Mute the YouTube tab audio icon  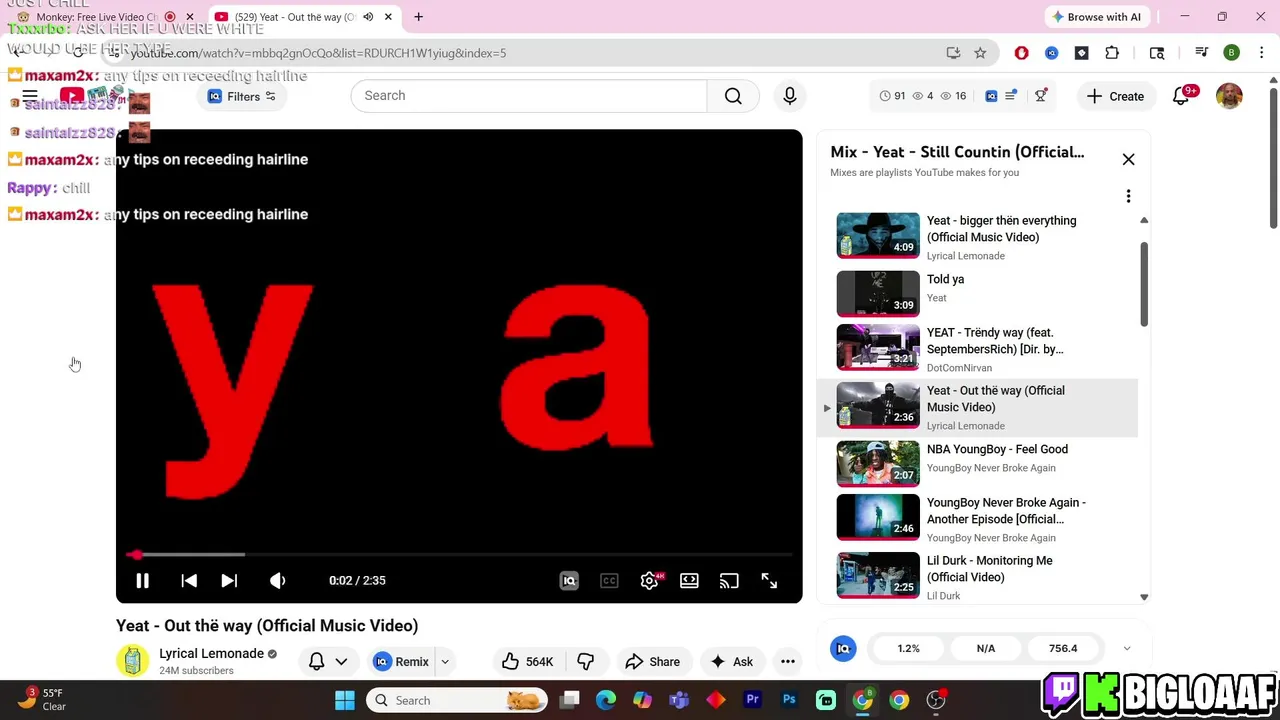click(x=368, y=17)
